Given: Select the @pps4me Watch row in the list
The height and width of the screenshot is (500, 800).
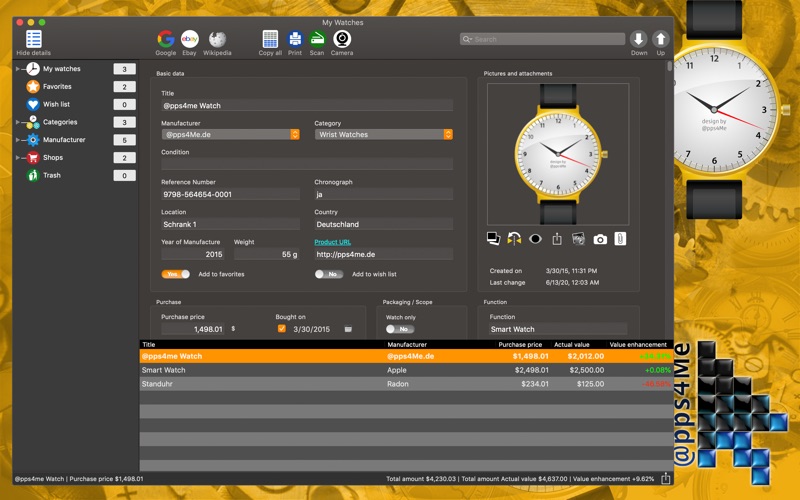Looking at the screenshot, I should coord(407,356).
